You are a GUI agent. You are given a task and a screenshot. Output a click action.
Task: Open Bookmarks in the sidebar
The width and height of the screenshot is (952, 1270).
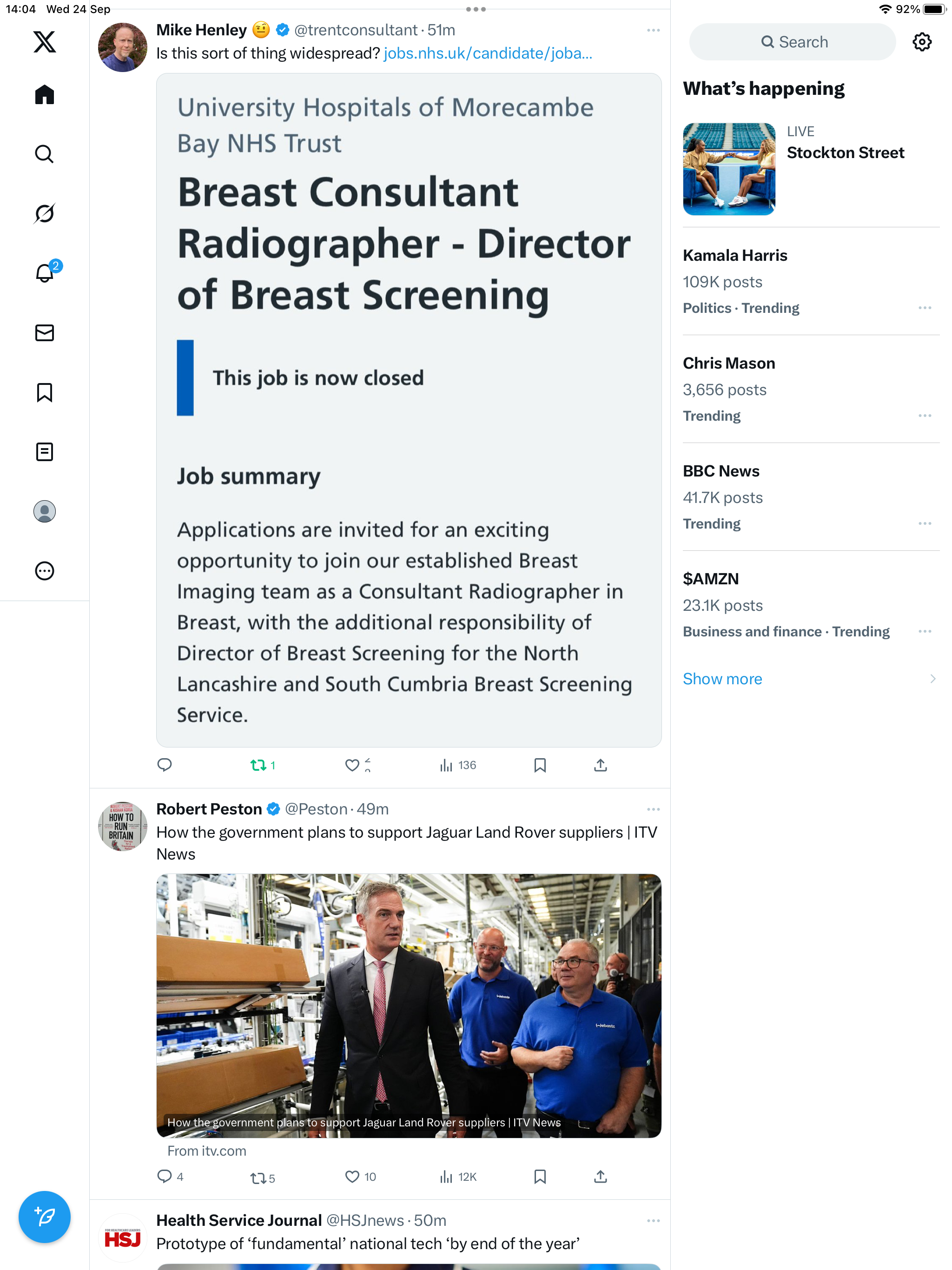click(44, 393)
